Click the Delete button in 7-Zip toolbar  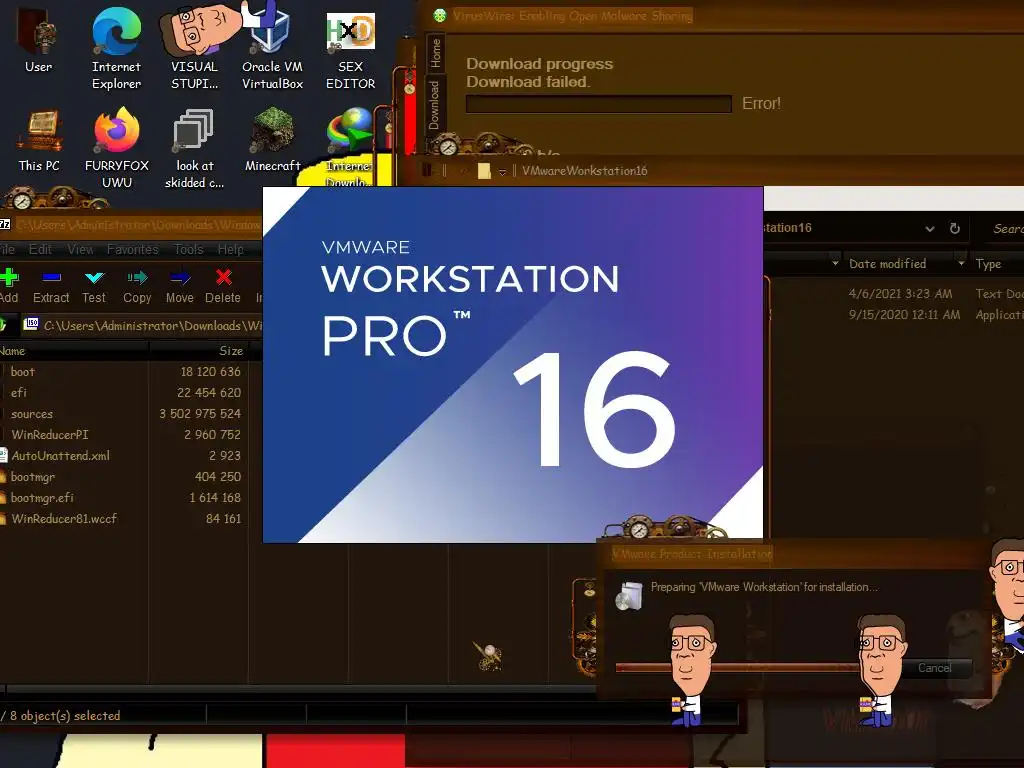pos(223,286)
